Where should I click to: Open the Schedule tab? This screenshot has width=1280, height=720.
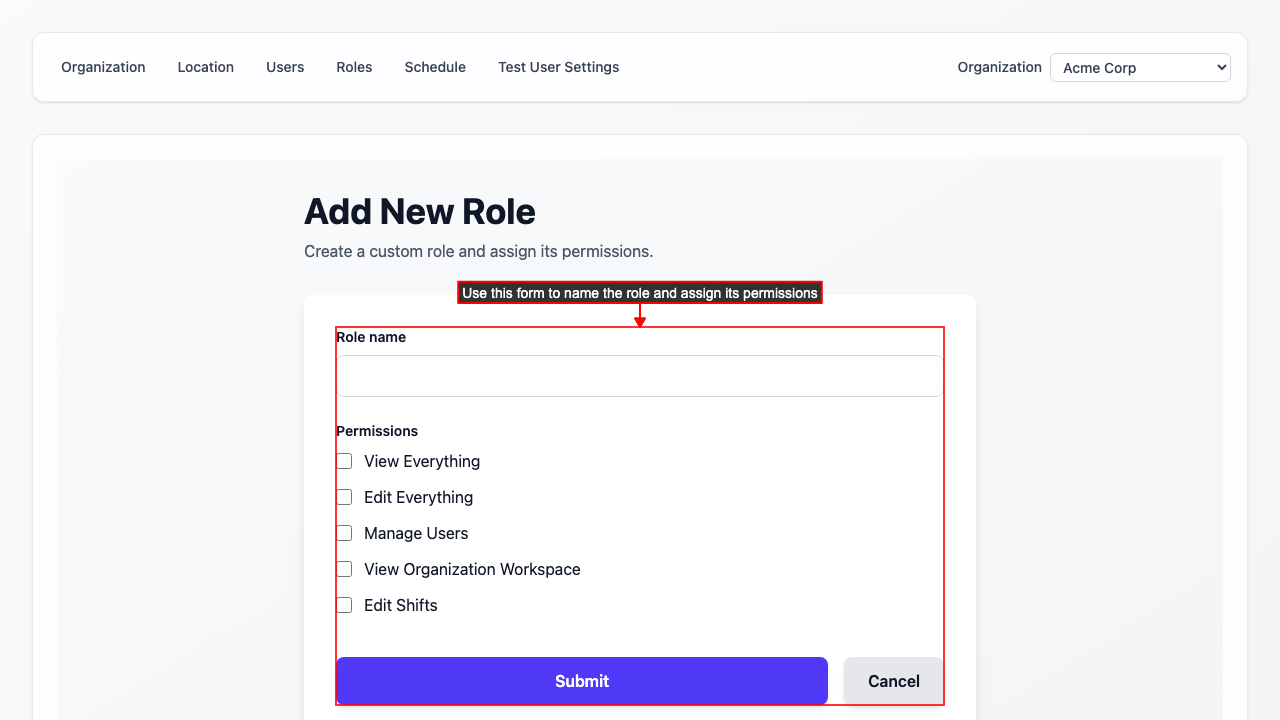435,67
